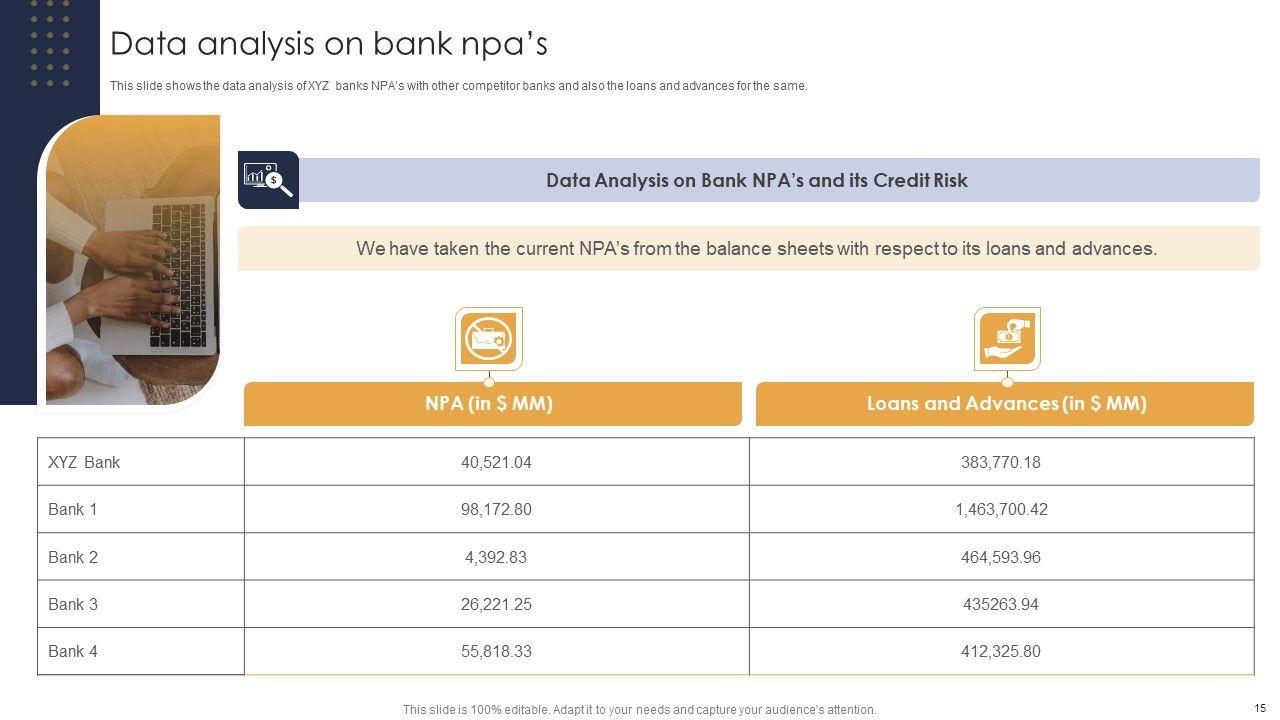Click the XYZ Bank row label

[84, 463]
